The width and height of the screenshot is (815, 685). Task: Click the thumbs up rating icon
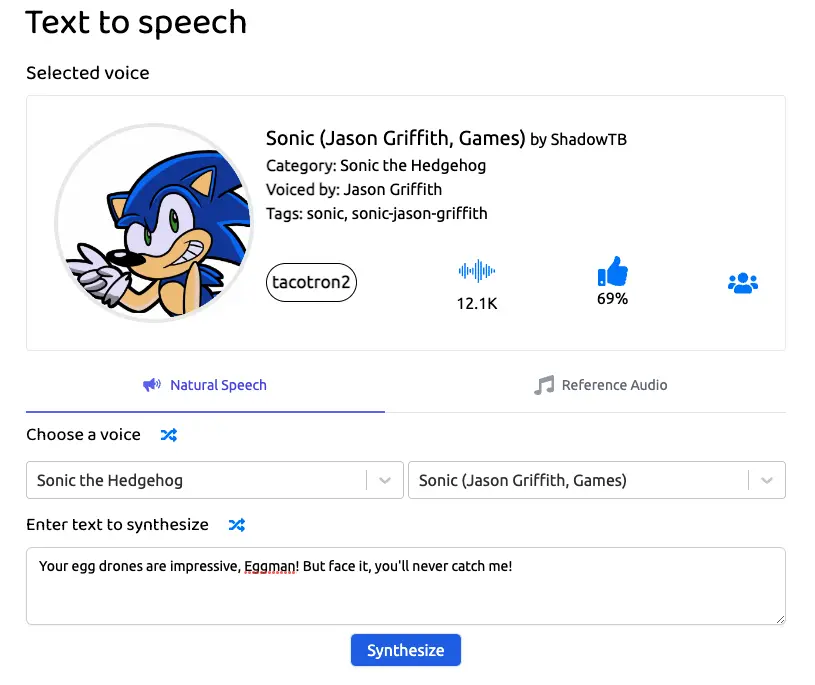(x=612, y=271)
